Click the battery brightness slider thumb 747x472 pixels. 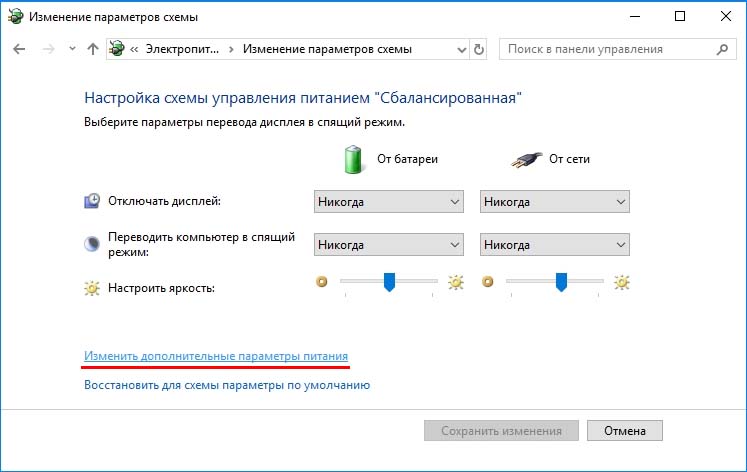pyautogui.click(x=389, y=282)
